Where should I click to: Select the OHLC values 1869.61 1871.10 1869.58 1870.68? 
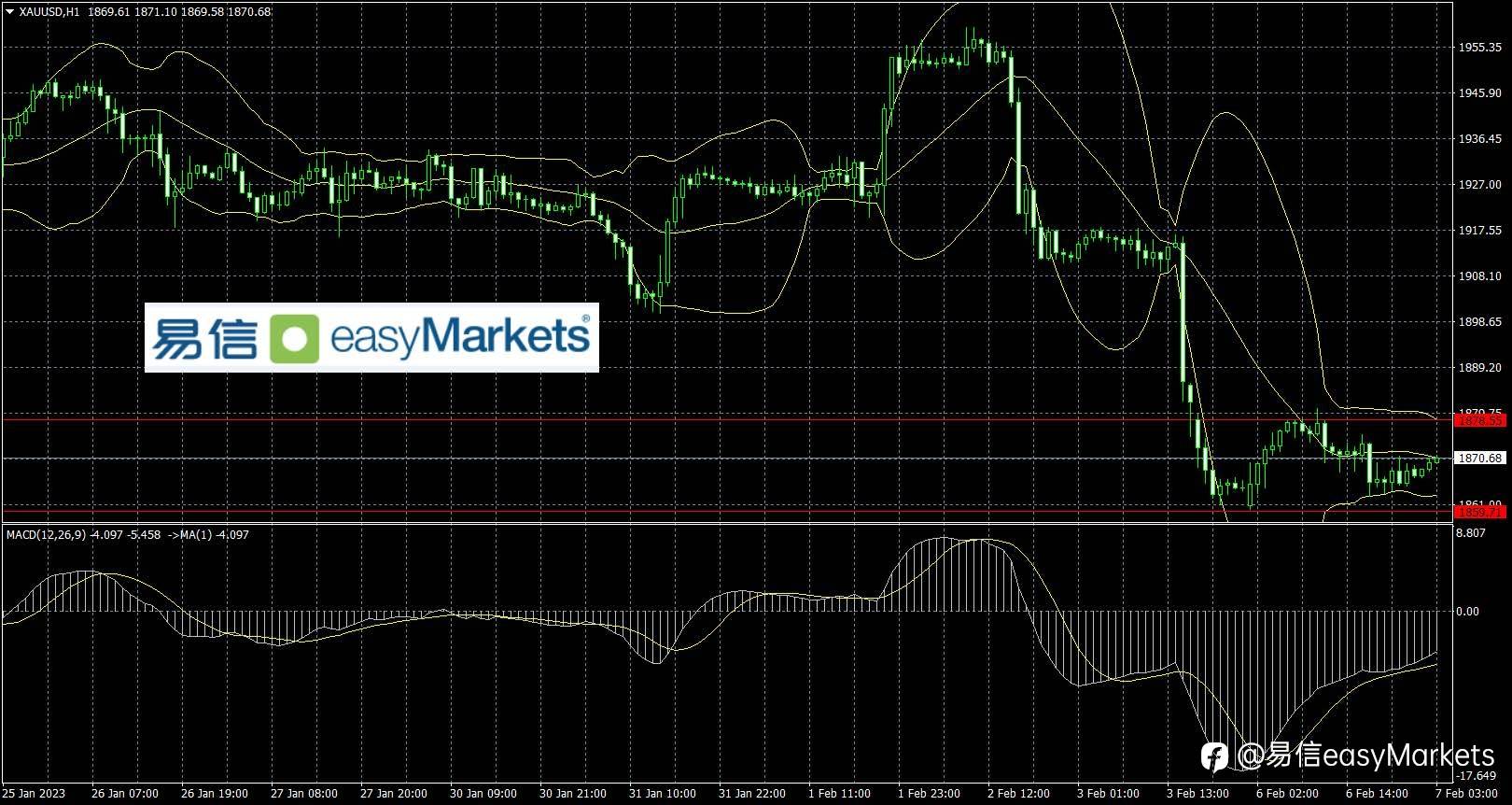[x=180, y=12]
